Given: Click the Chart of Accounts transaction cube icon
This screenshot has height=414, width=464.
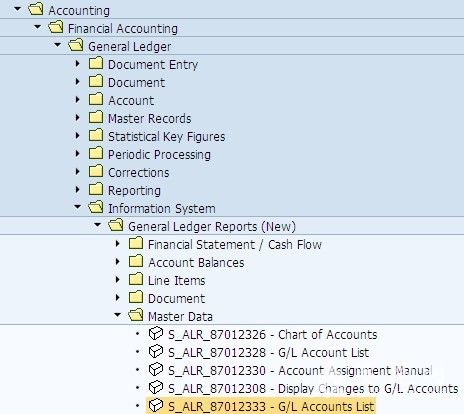Looking at the screenshot, I should pyautogui.click(x=156, y=334).
